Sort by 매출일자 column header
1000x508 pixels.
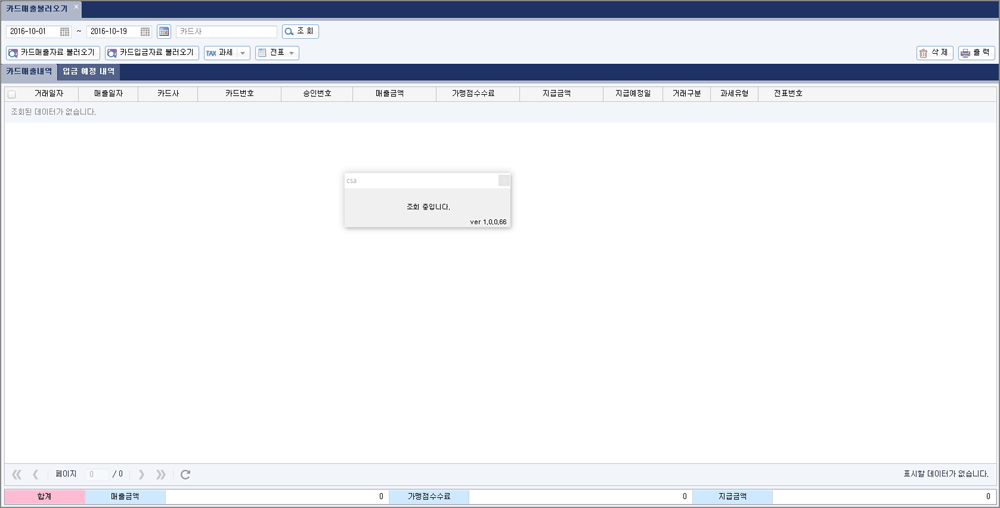point(108,94)
